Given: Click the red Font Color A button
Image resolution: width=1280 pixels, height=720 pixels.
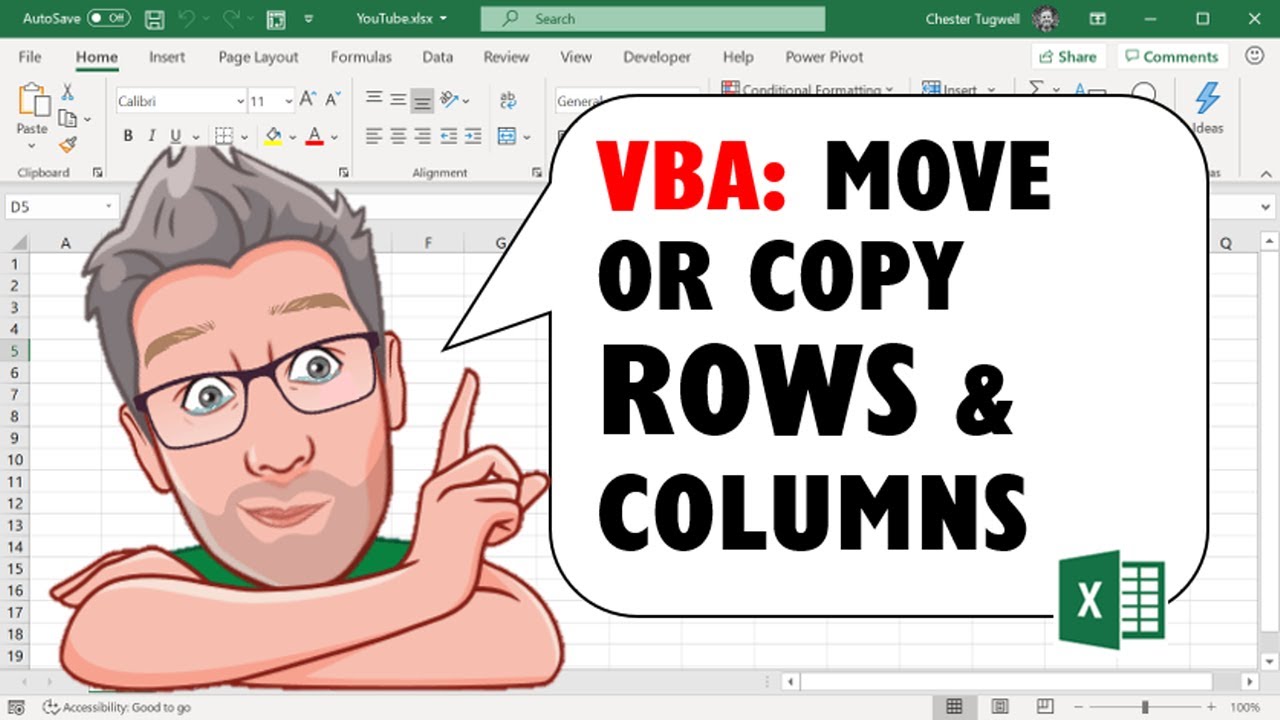Looking at the screenshot, I should pyautogui.click(x=315, y=136).
